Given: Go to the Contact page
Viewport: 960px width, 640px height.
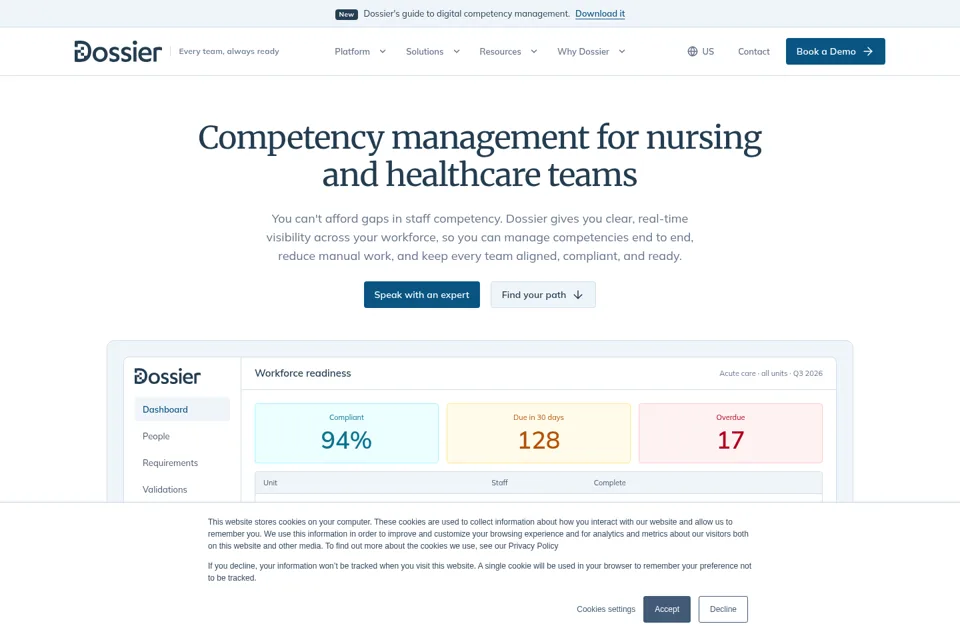Looking at the screenshot, I should coord(754,51).
